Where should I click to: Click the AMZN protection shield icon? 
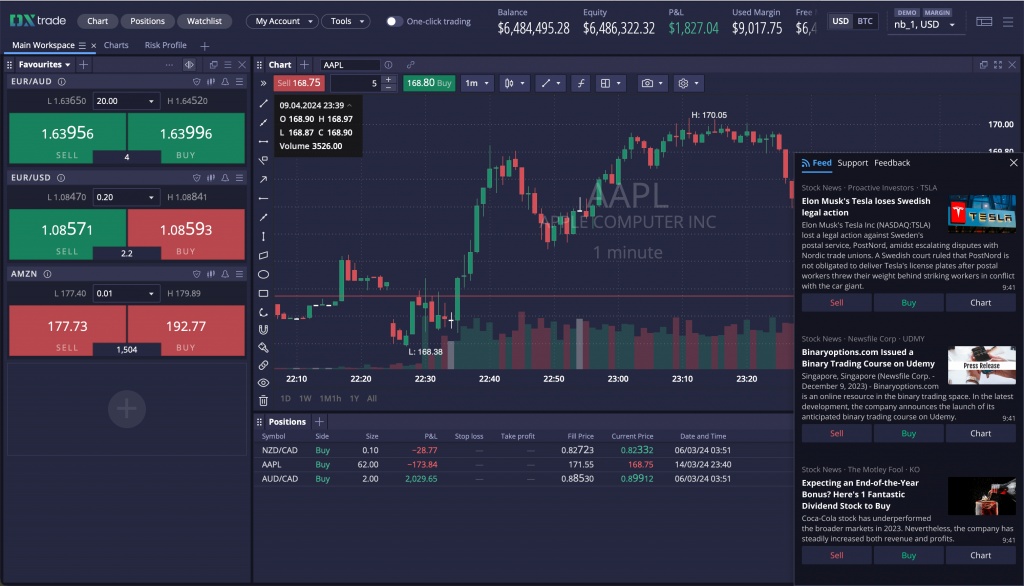coord(197,274)
